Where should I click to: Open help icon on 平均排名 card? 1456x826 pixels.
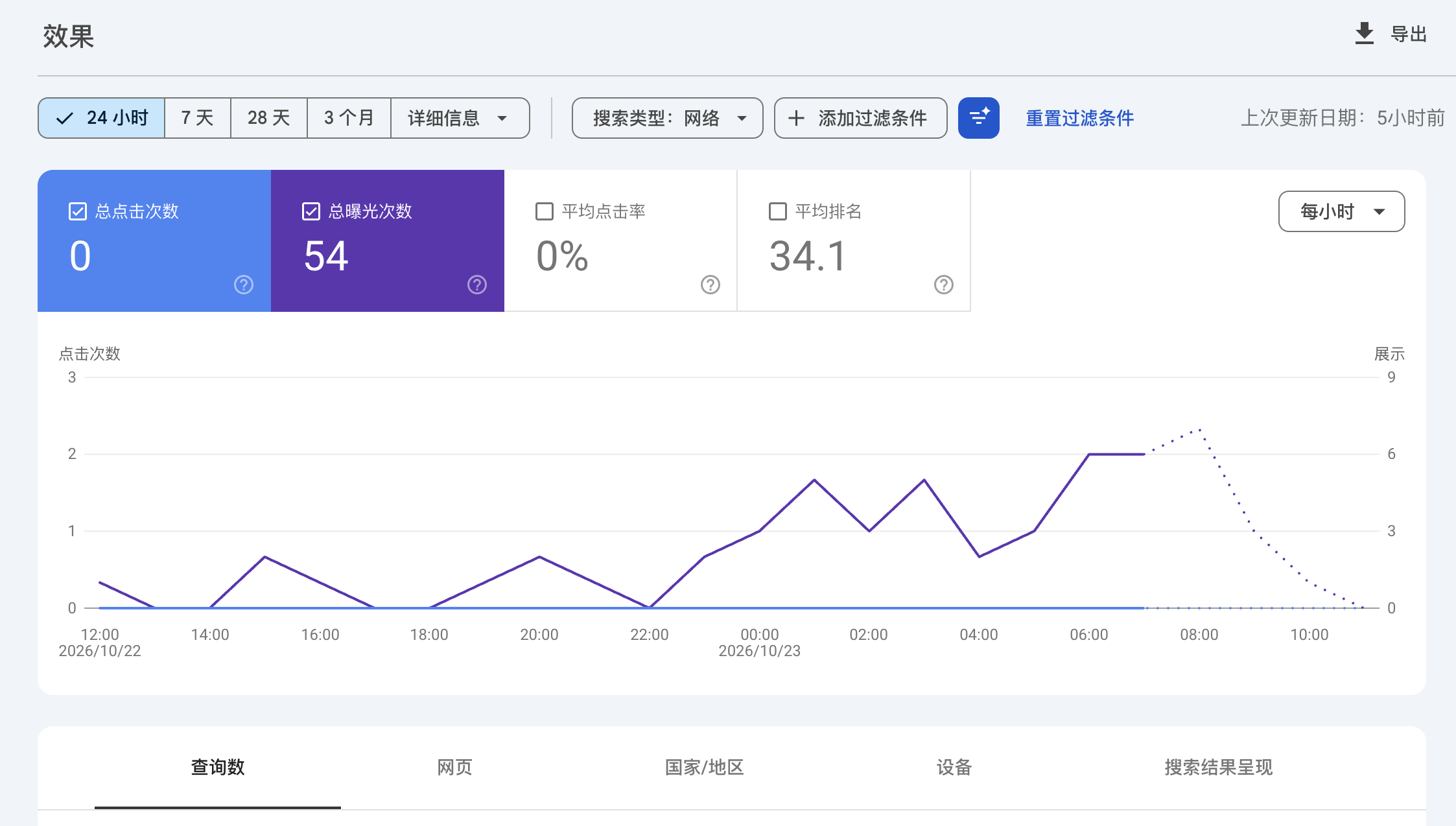[x=944, y=285]
